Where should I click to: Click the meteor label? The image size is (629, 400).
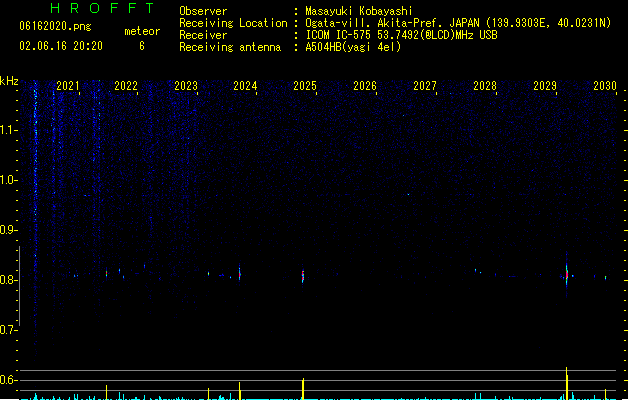point(142,31)
